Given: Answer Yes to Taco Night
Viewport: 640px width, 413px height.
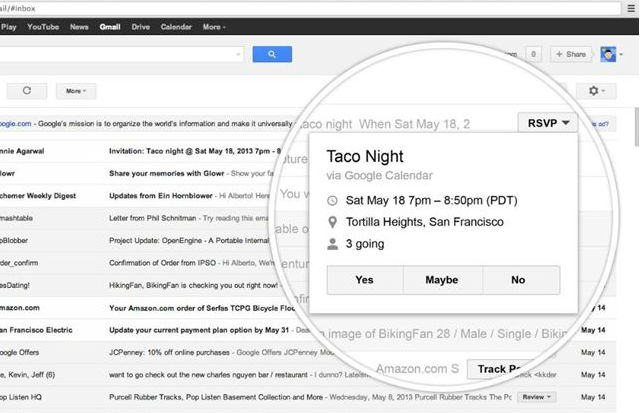Looking at the screenshot, I should click(x=364, y=280).
